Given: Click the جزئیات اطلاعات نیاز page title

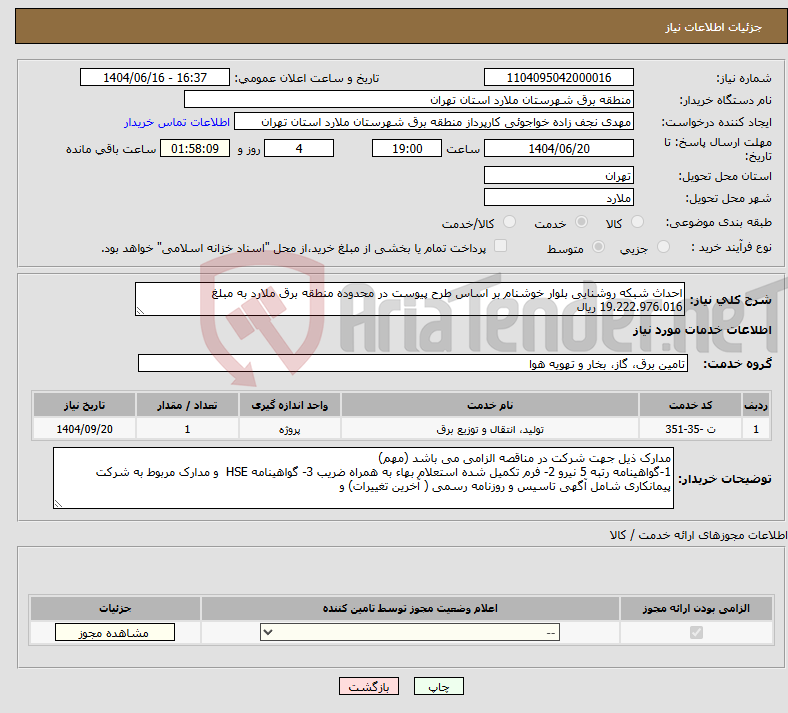Looking at the screenshot, I should pyautogui.click(x=714, y=27).
